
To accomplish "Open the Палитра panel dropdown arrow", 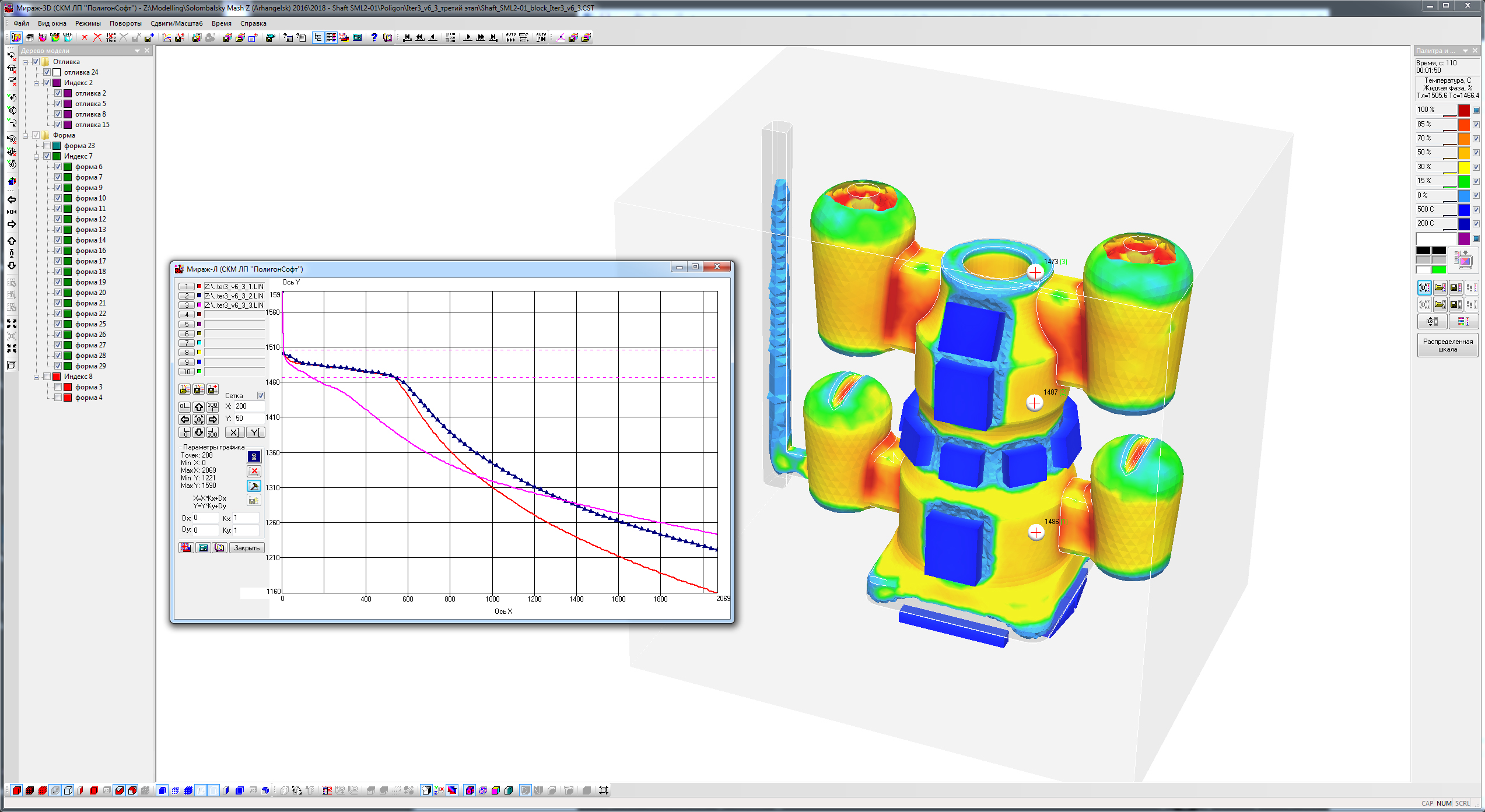I will tap(1465, 51).
